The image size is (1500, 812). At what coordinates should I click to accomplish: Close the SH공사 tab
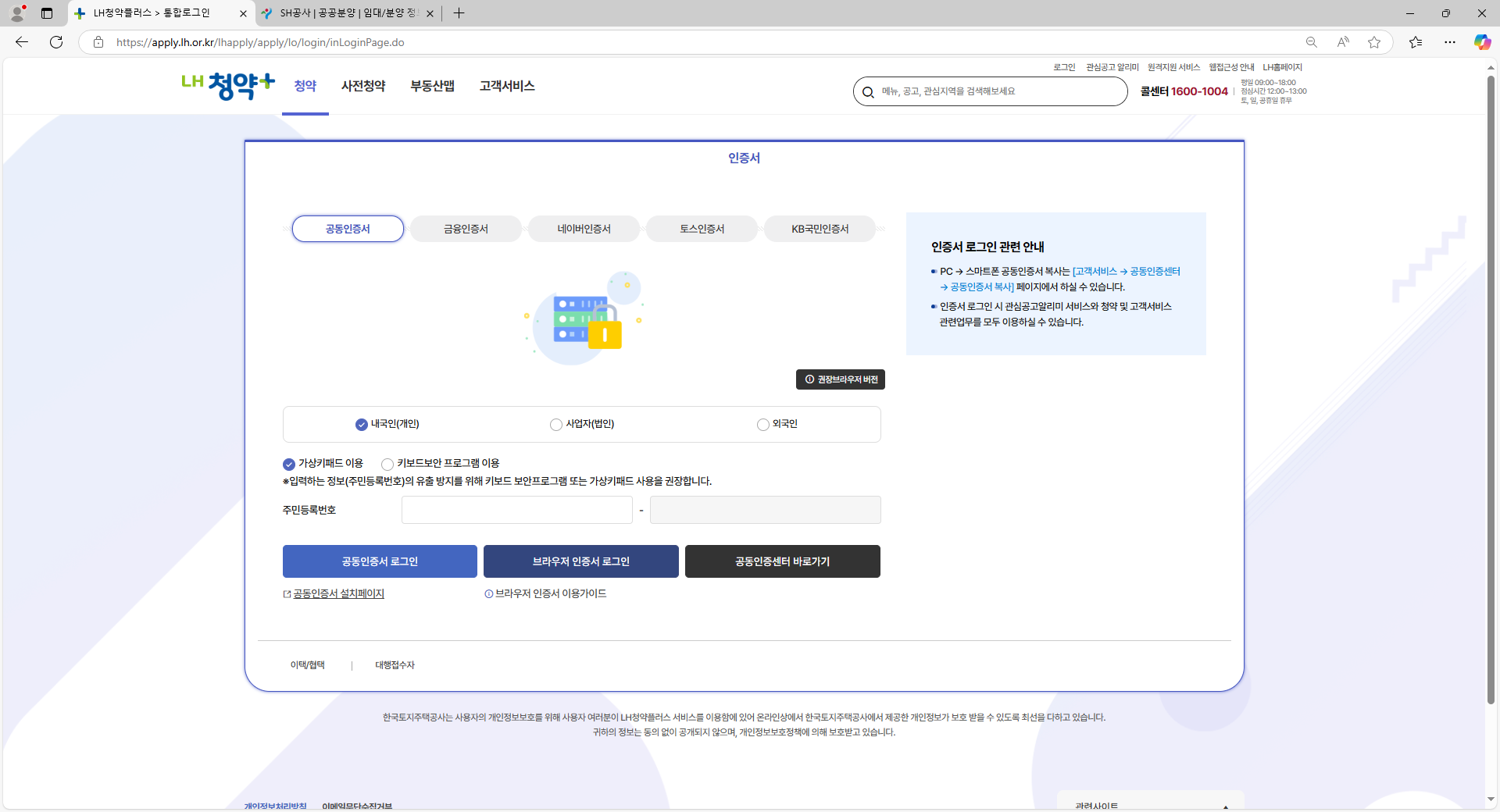(x=430, y=13)
